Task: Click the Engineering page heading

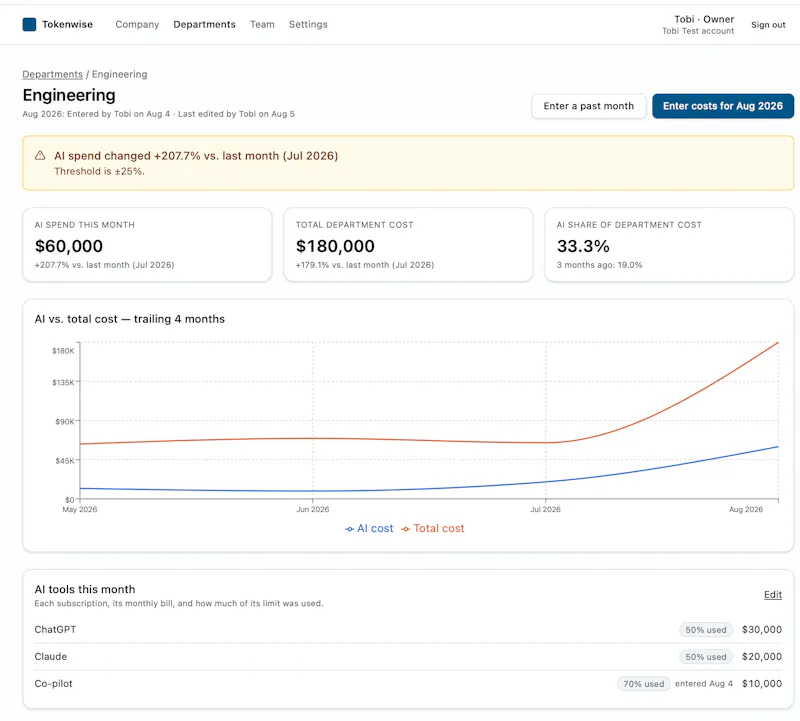Action: tap(69, 95)
